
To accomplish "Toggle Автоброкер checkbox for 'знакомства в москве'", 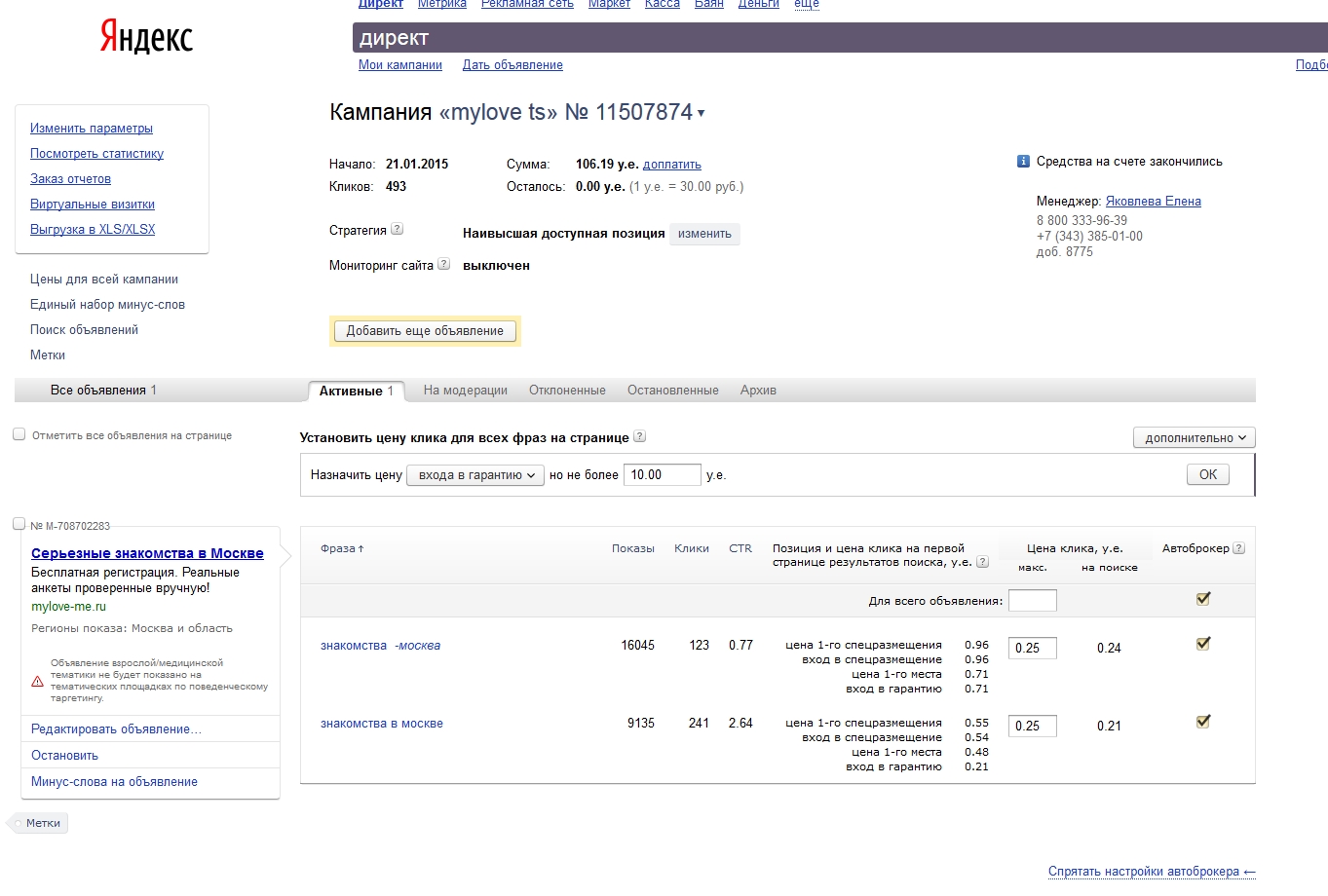I will (1203, 722).
